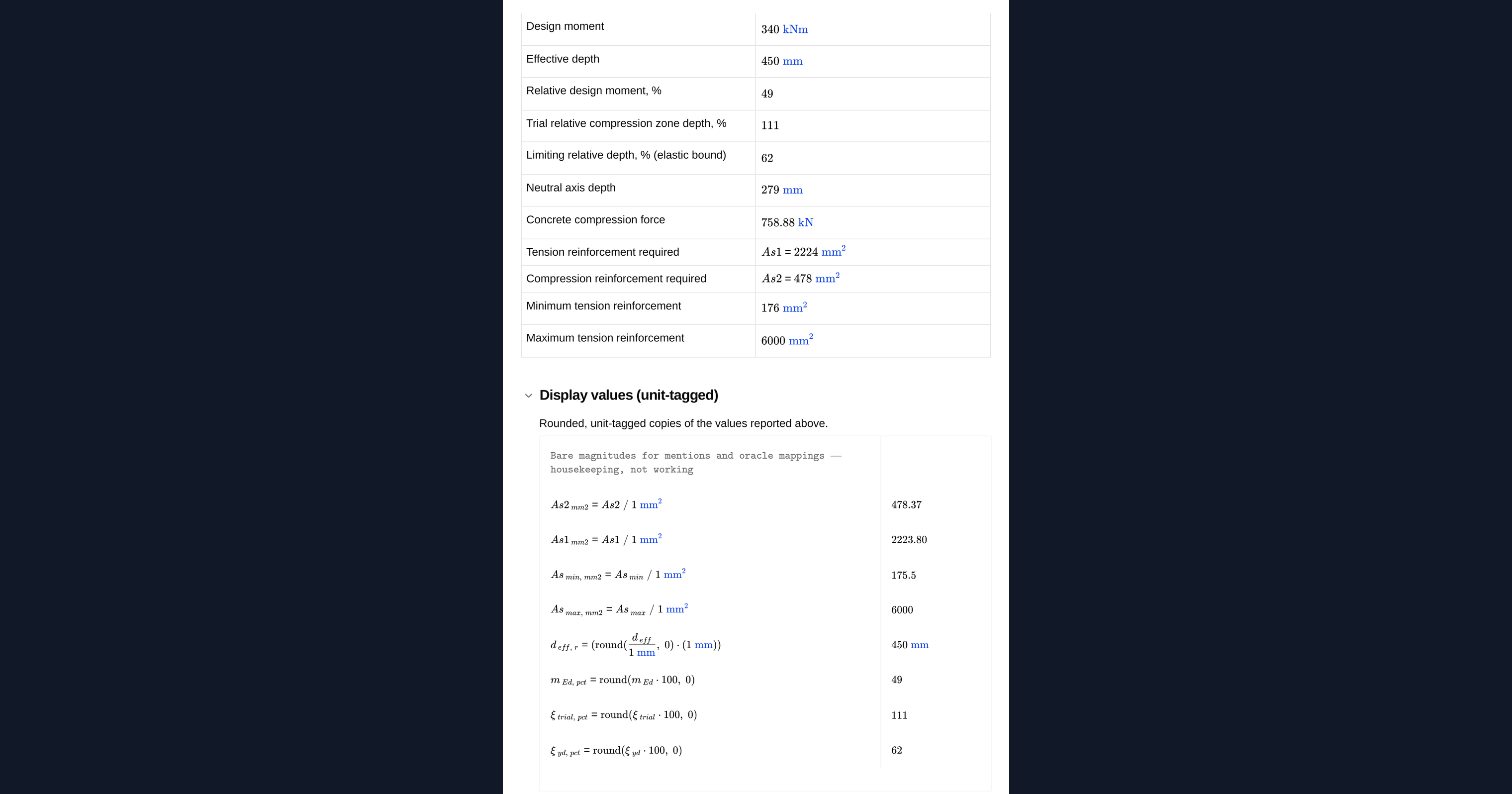Click the m Ed,pct round formula
Viewport: 1512px width, 794px height.
coord(622,680)
